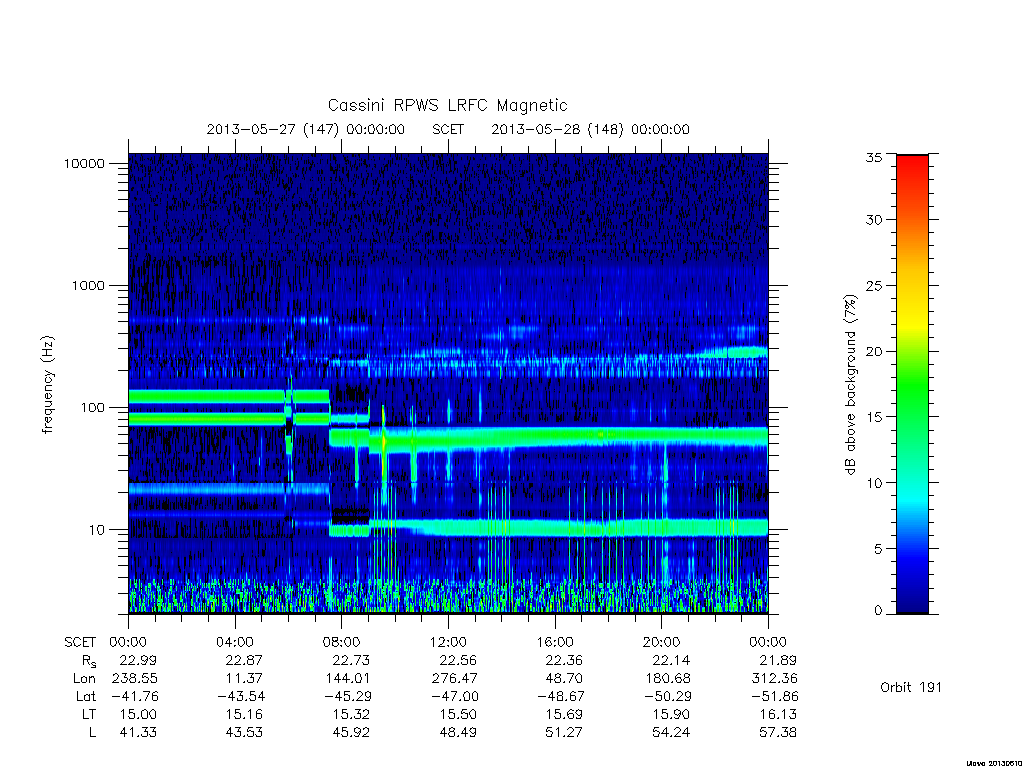The height and width of the screenshot is (768, 1024).
Task: Click the L-shell value '54.24'
Action: [671, 732]
